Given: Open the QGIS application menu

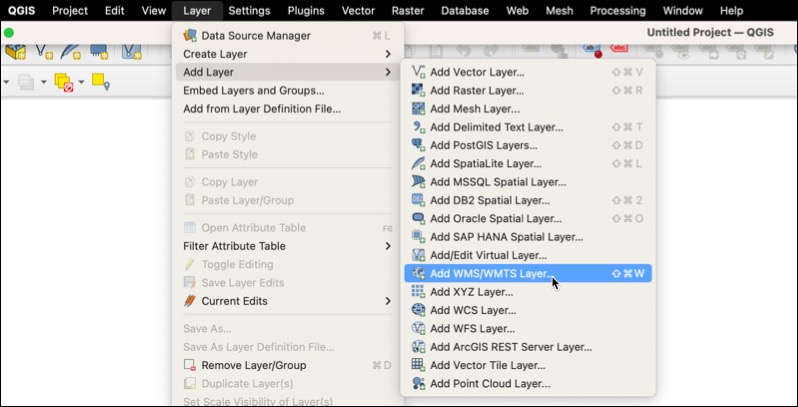Looking at the screenshot, I should coord(21,11).
